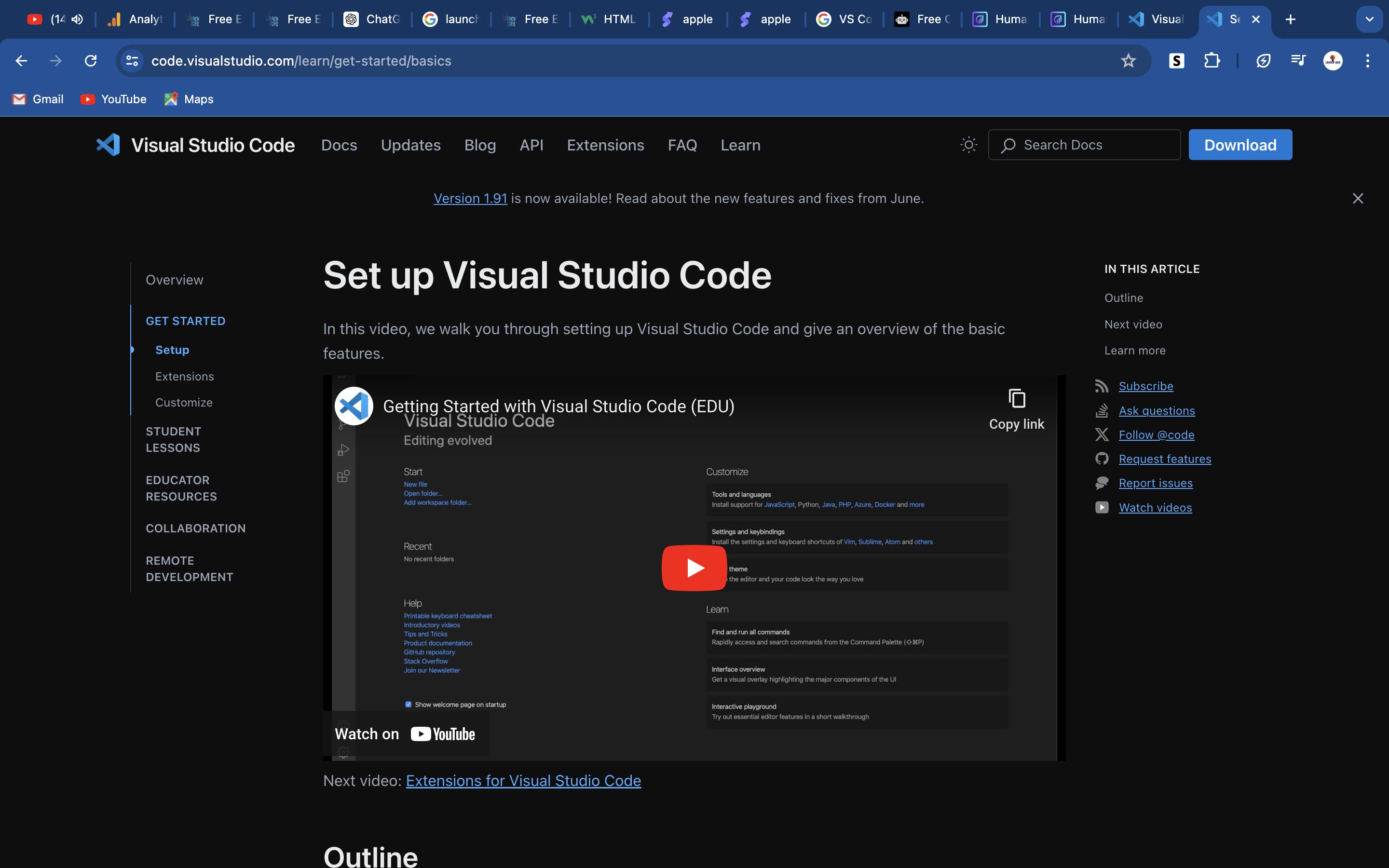Viewport: 1389px width, 868px height.
Task: Expand the Remote Development section
Action: 189,568
